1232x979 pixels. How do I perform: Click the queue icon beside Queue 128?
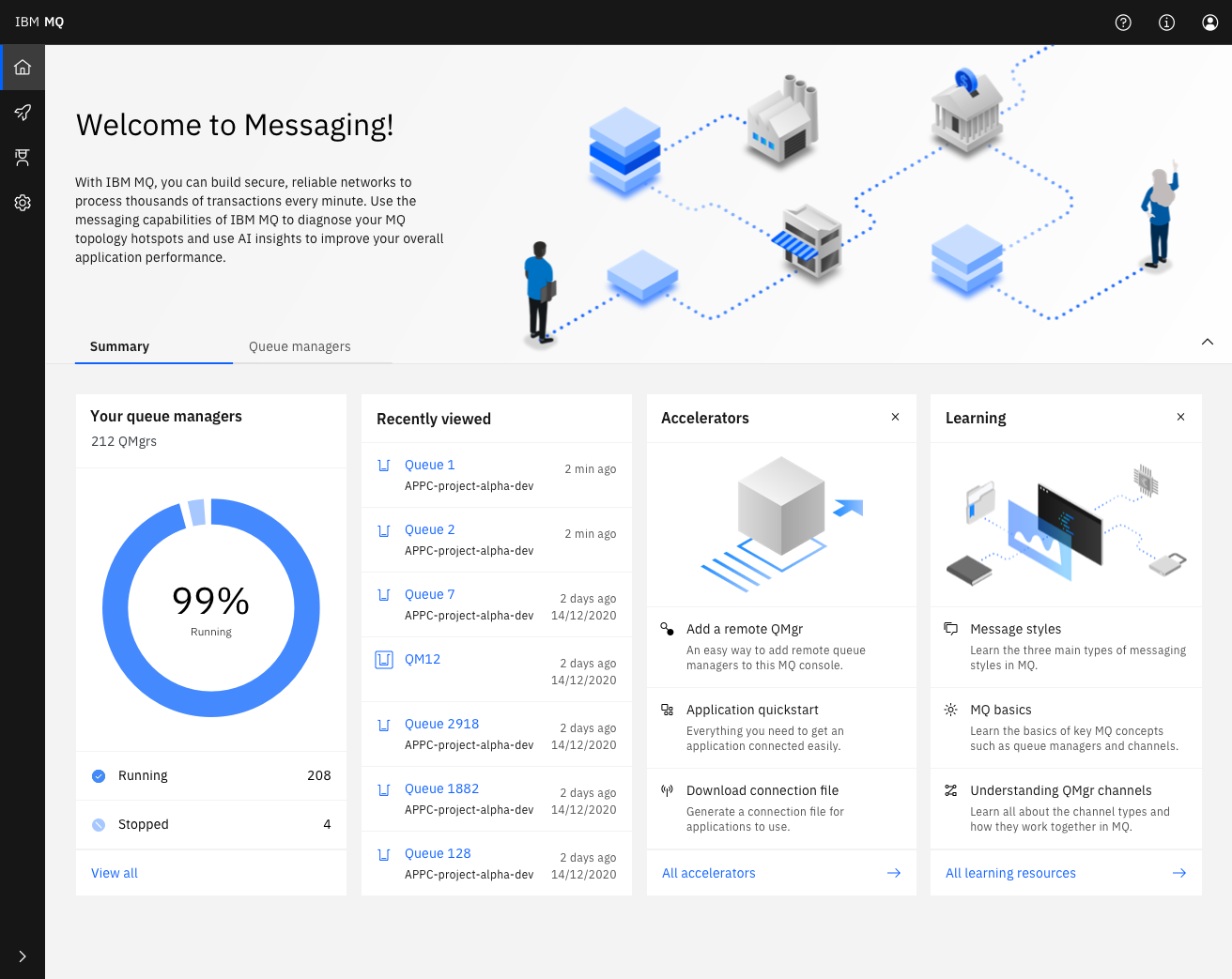[384, 854]
